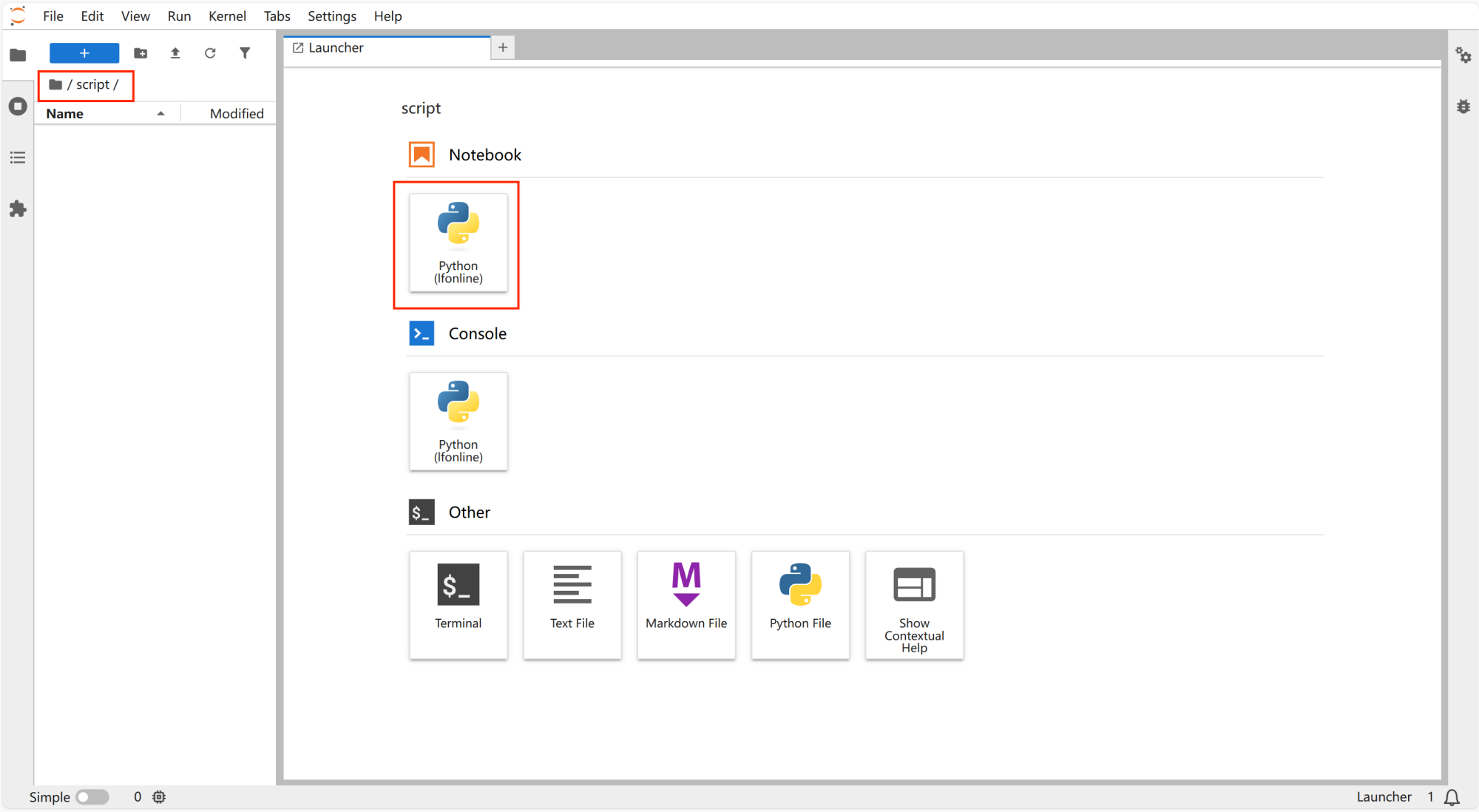Create a Python (lfonline) notebook

pos(458,243)
